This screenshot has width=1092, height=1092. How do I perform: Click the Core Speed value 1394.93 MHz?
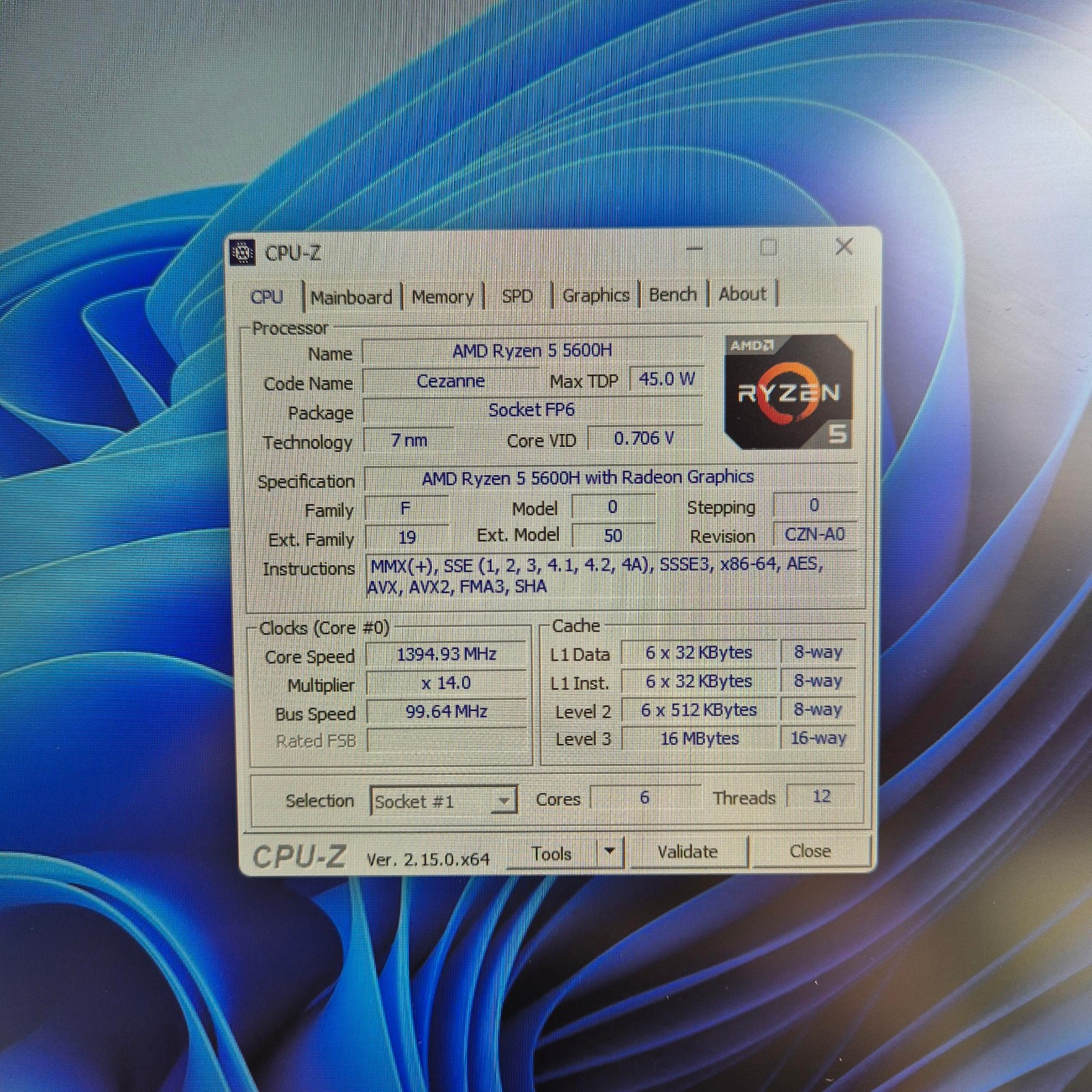446,655
